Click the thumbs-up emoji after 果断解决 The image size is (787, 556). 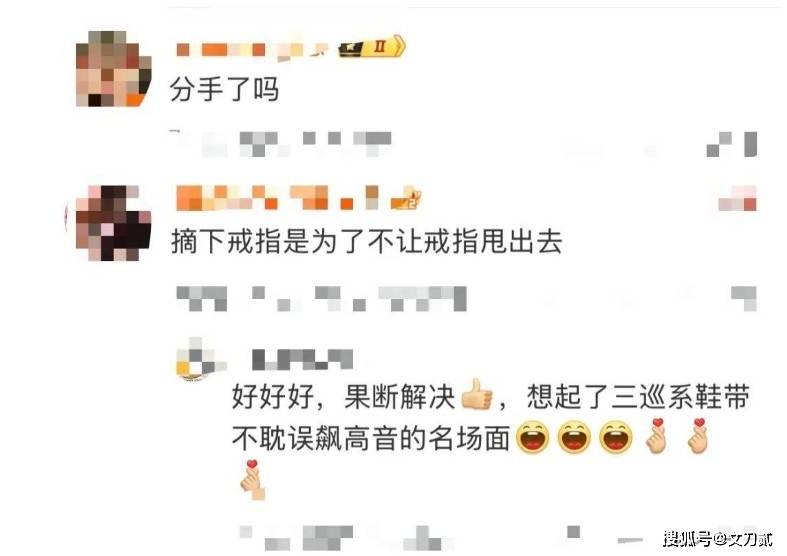click(477, 394)
